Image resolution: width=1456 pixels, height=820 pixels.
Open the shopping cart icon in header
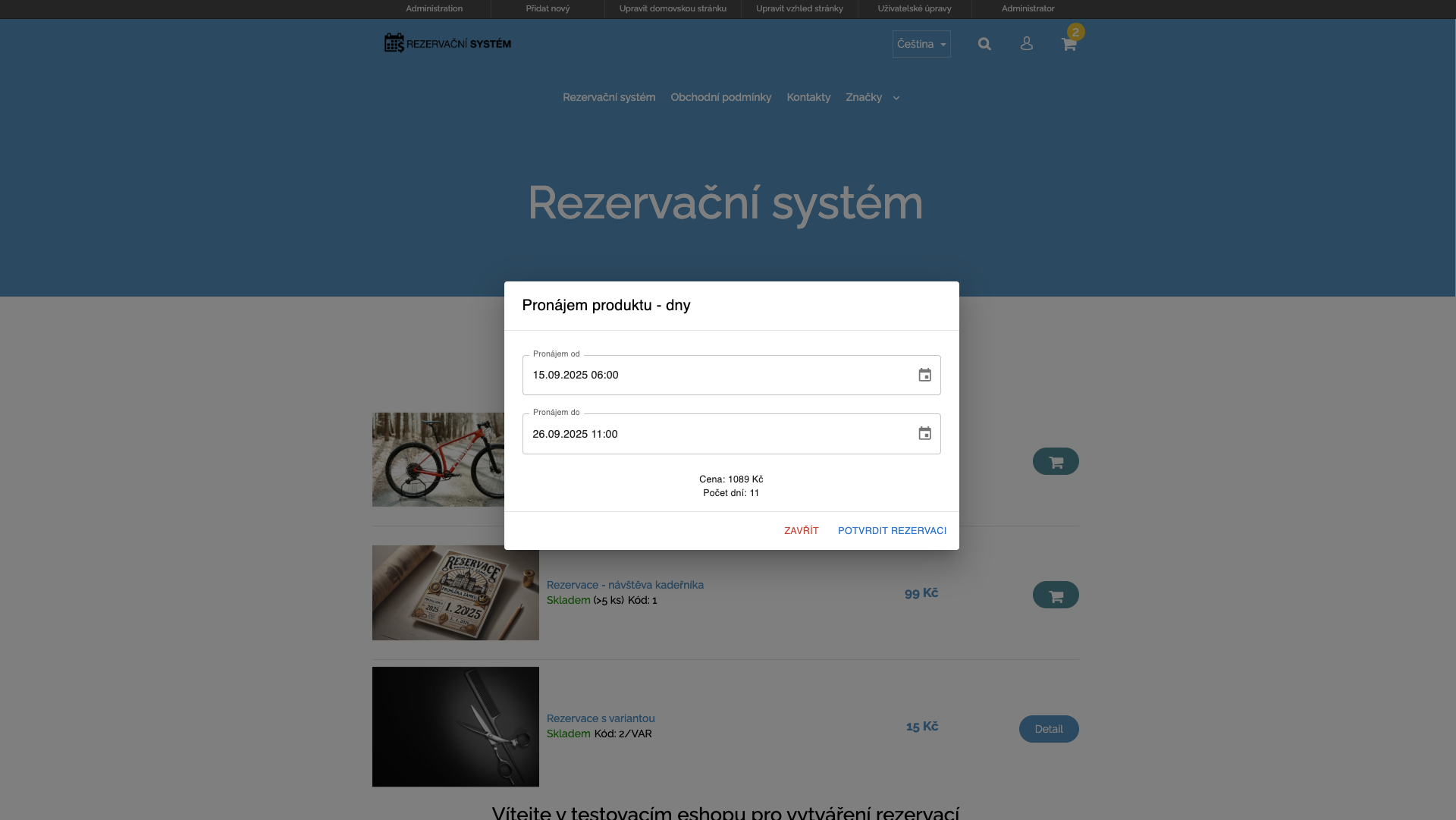1068,44
